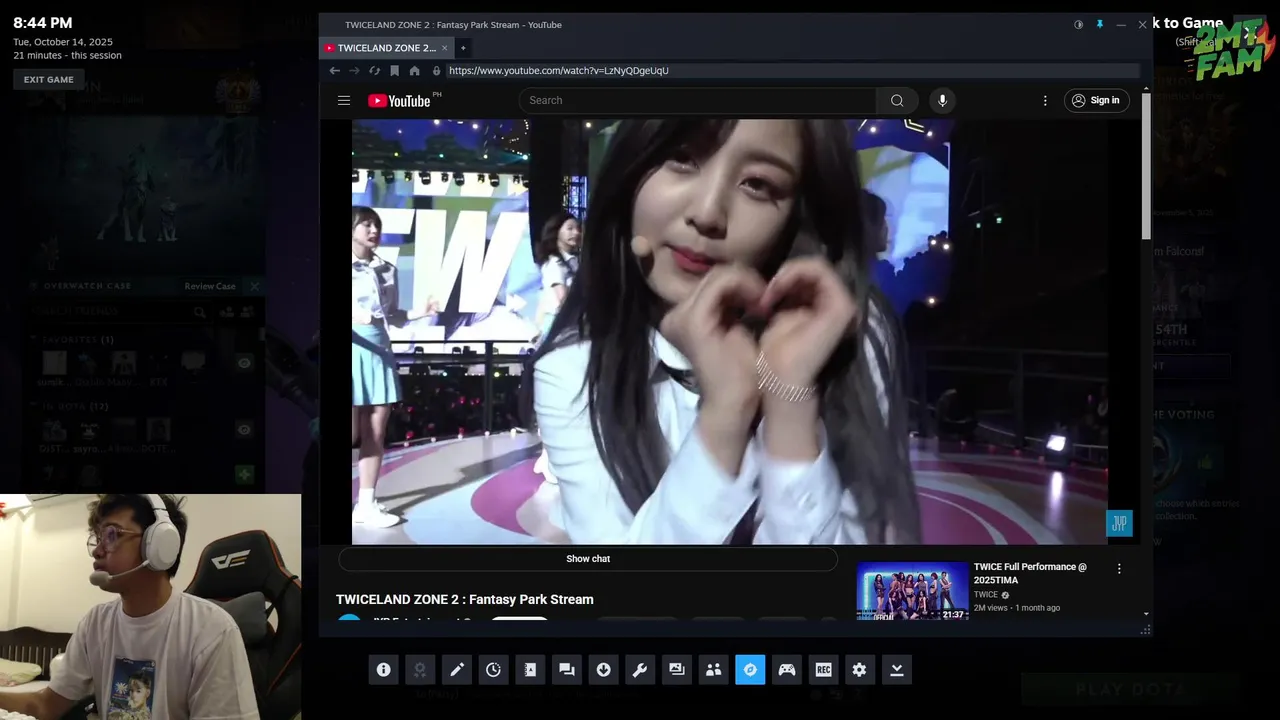The height and width of the screenshot is (720, 1280).
Task: Click the TWICELAND ZONE 2 : Fantasy Park Stream title
Action: coord(465,599)
